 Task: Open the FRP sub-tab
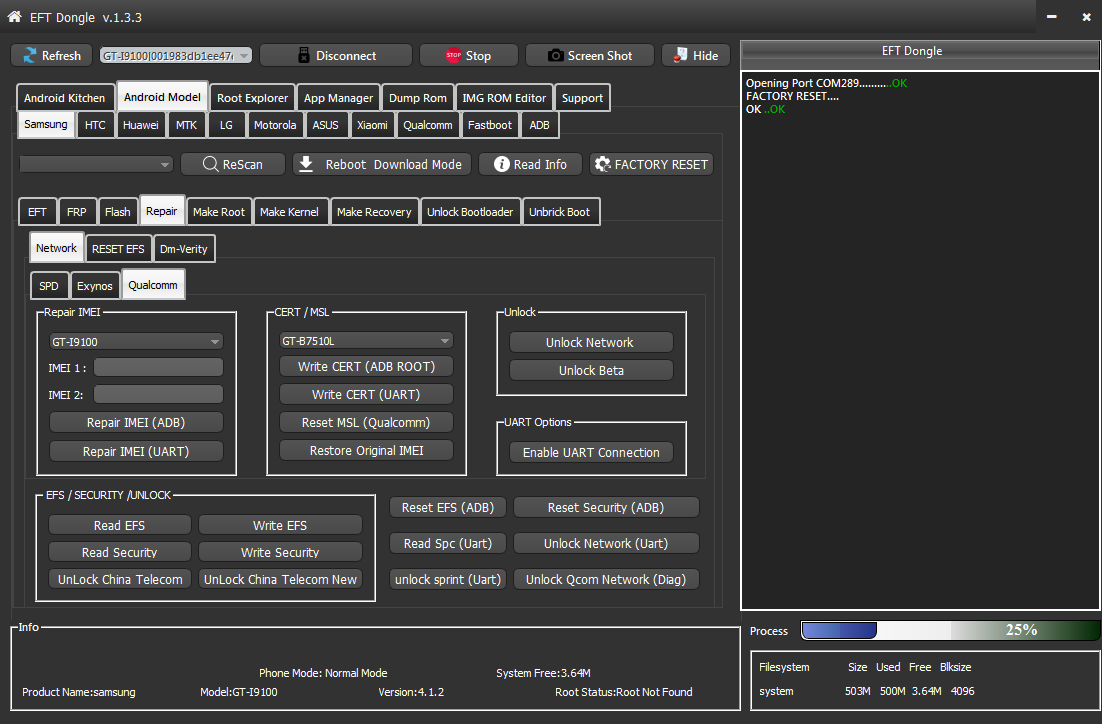tap(77, 212)
